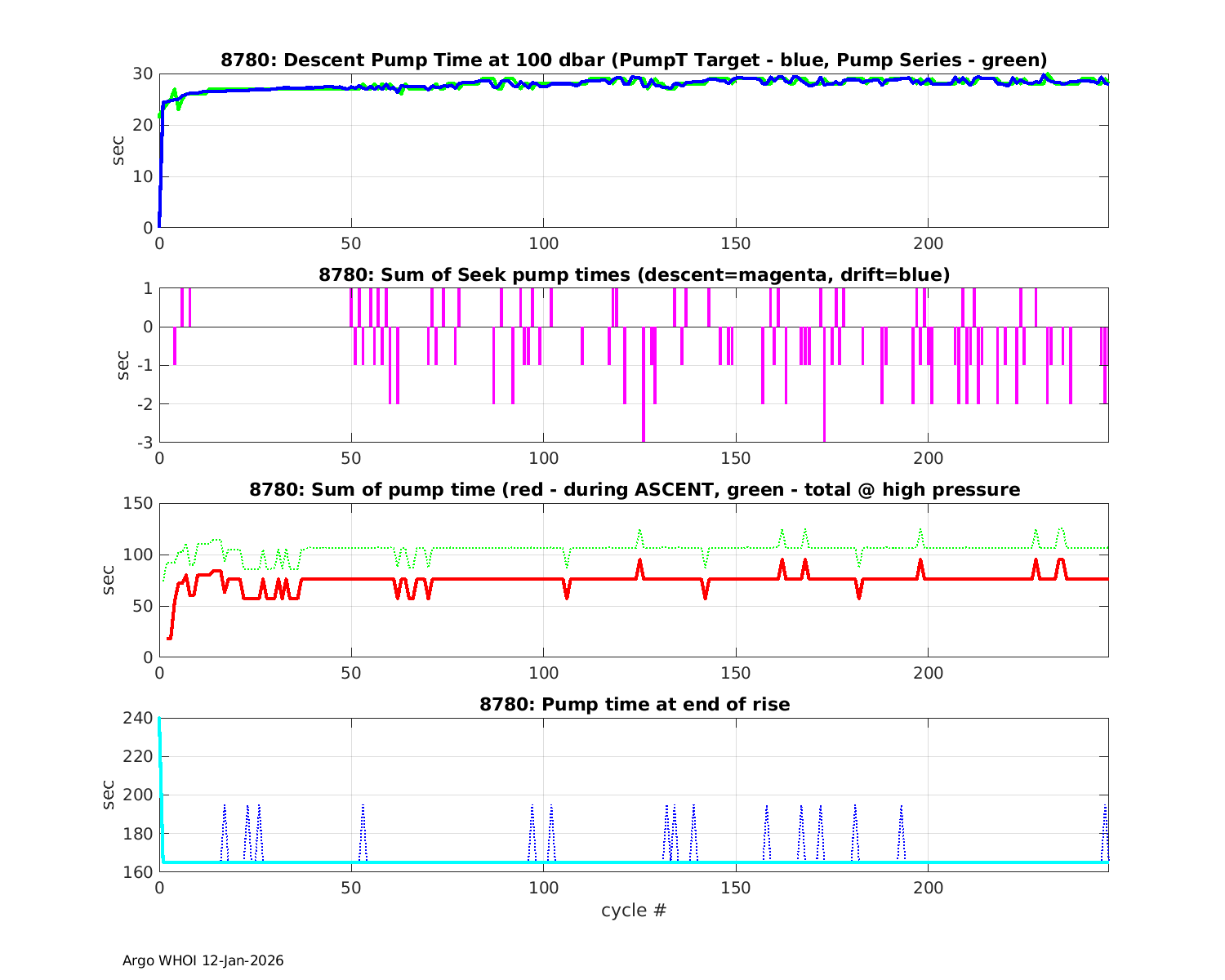Click the '150' y-axis tick on ascent plot
The image size is (1225, 980).
click(x=139, y=503)
